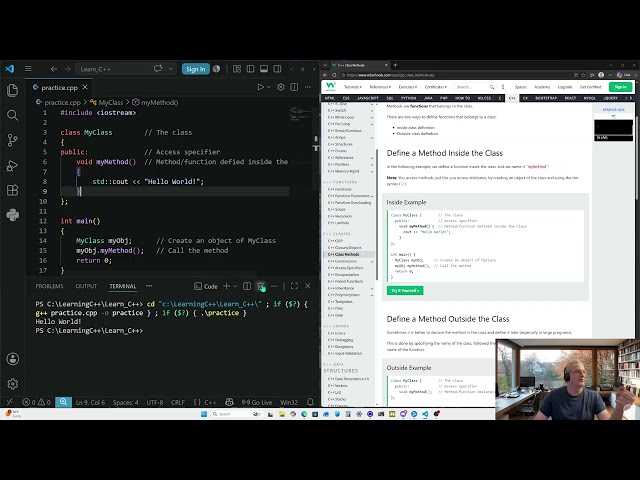Open the Customize Layout control
The height and width of the screenshot is (480, 640).
pos(237,69)
